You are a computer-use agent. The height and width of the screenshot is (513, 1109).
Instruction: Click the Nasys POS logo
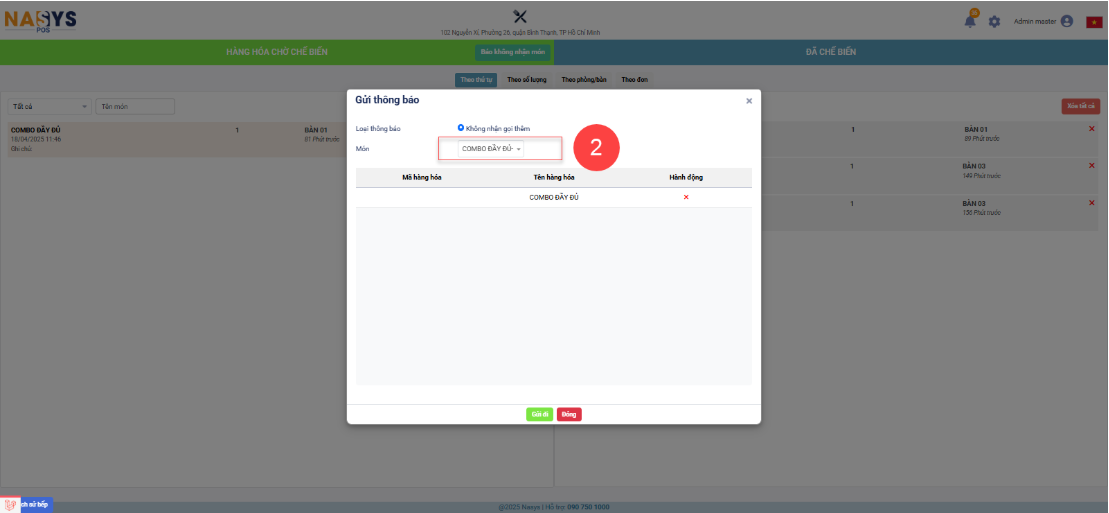[x=41, y=20]
